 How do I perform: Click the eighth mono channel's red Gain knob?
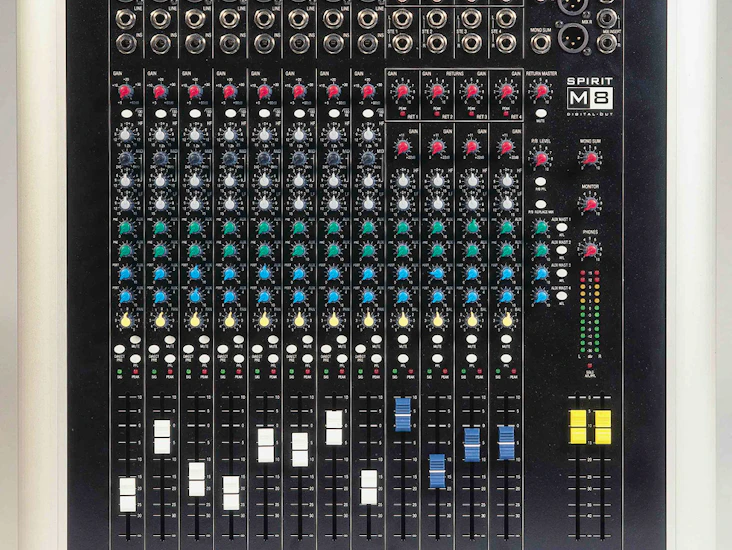pyautogui.click(x=368, y=91)
